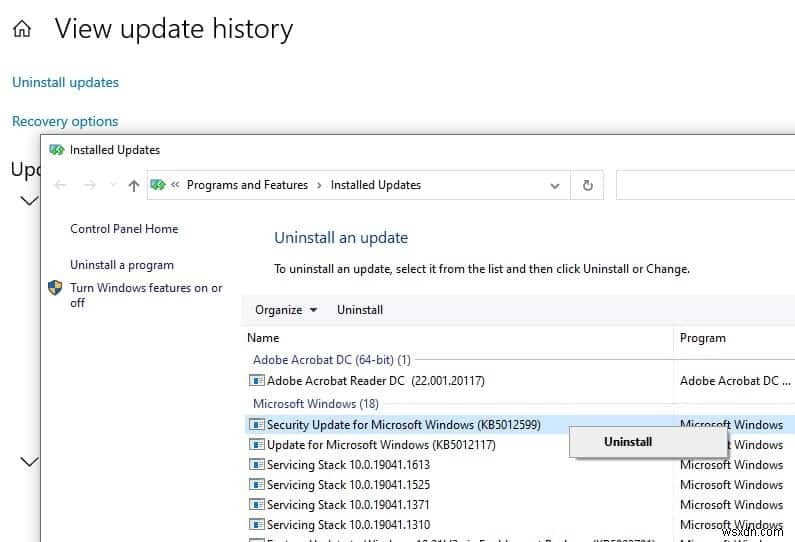Click Adobe Acrobat DC program cell
This screenshot has width=795, height=542.
click(735, 381)
